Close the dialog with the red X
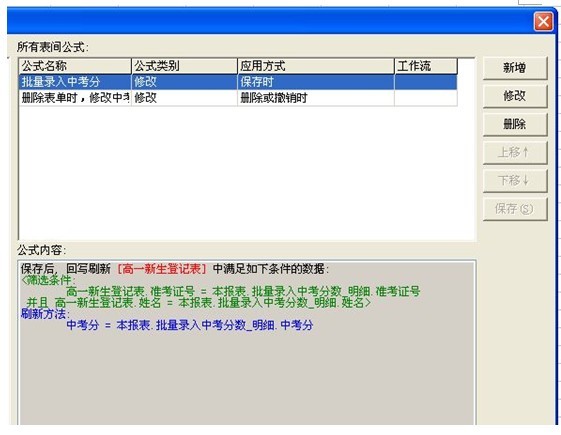This screenshot has width=561, height=435. click(x=543, y=22)
